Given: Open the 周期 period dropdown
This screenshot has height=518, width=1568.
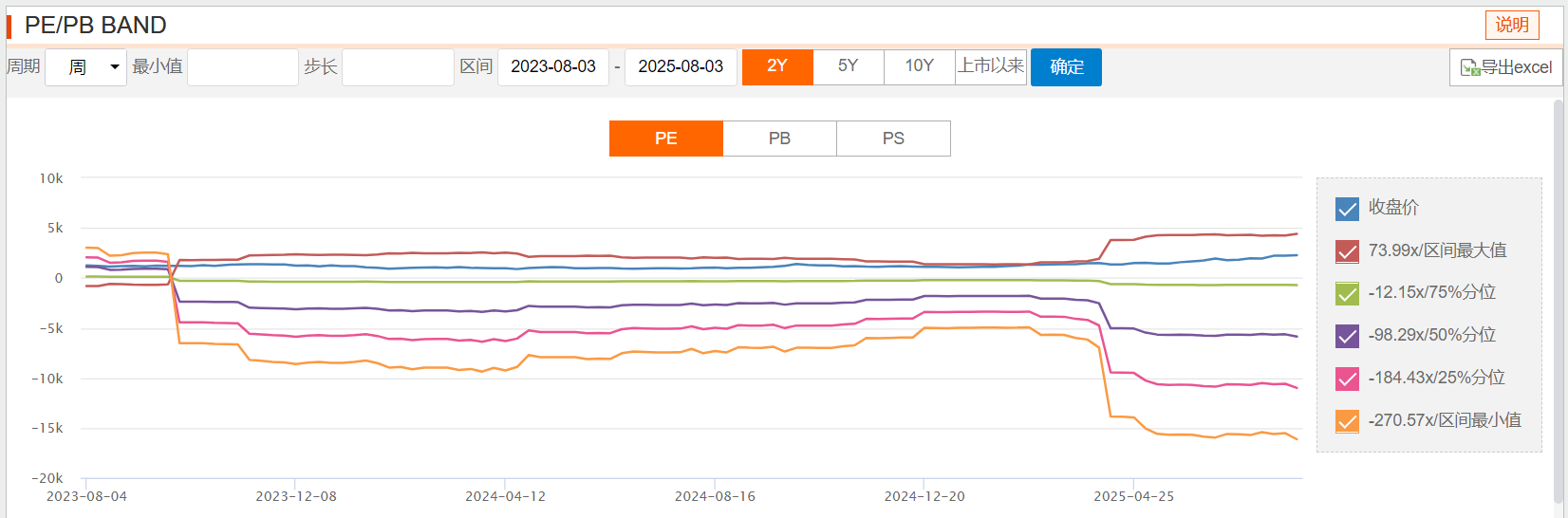Looking at the screenshot, I should pyautogui.click(x=85, y=67).
